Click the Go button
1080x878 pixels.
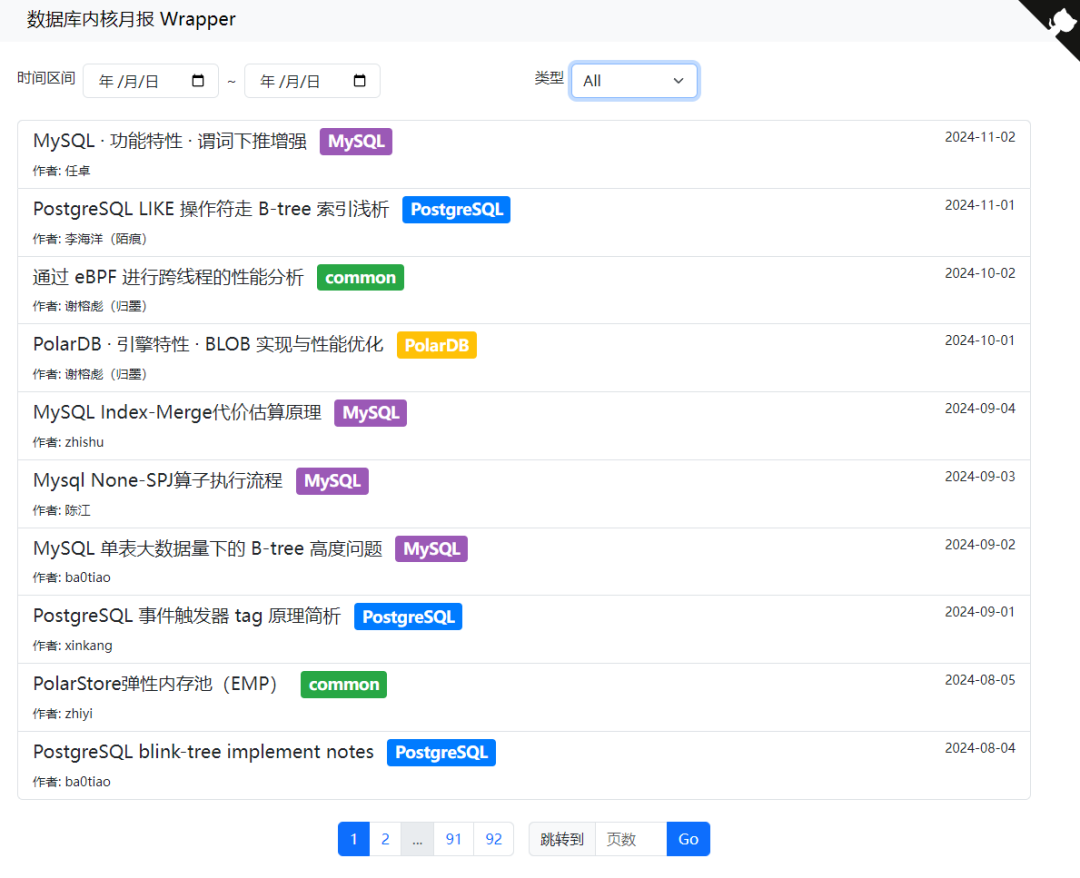pyautogui.click(x=688, y=839)
